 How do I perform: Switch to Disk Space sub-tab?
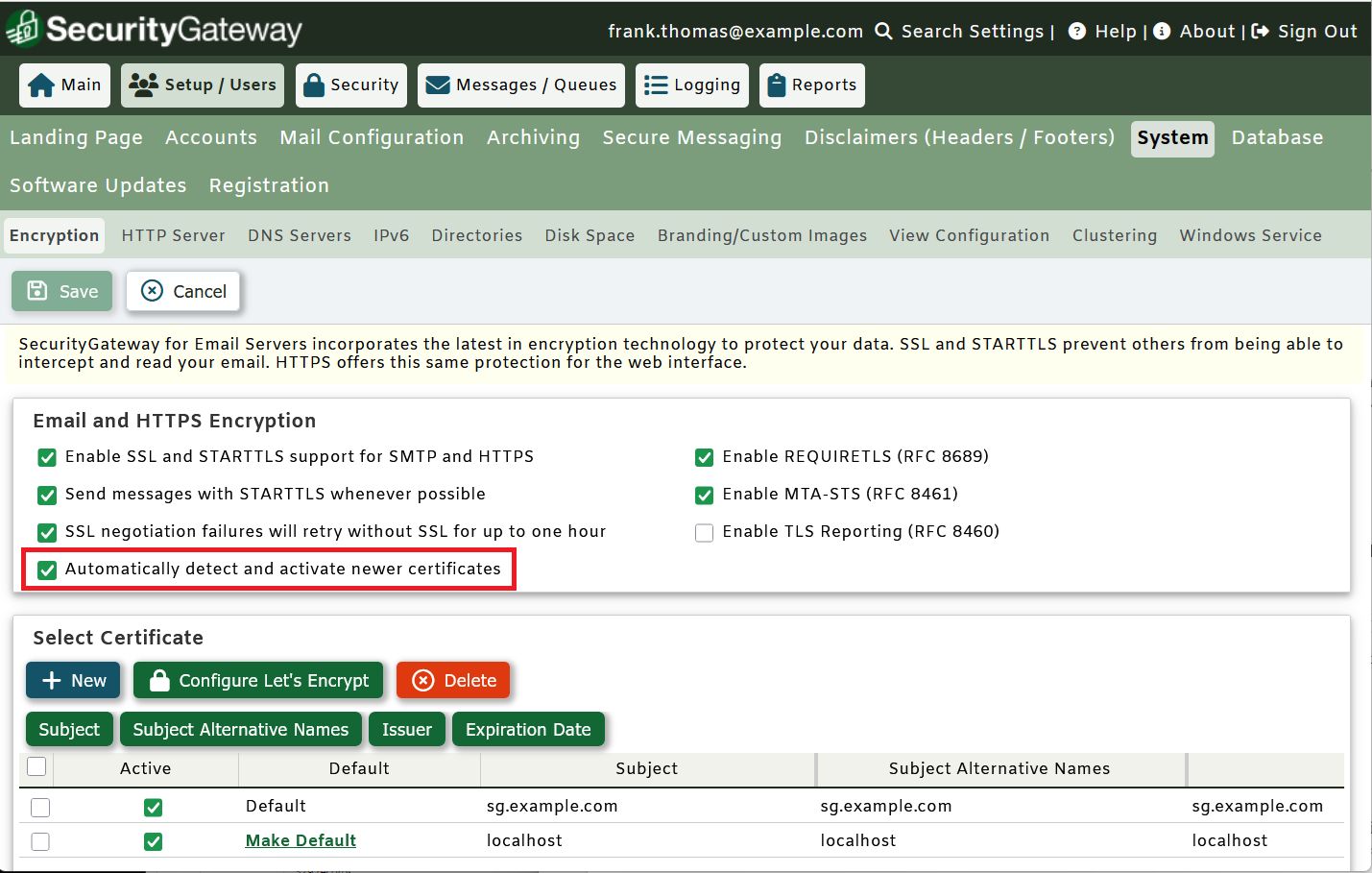point(590,236)
